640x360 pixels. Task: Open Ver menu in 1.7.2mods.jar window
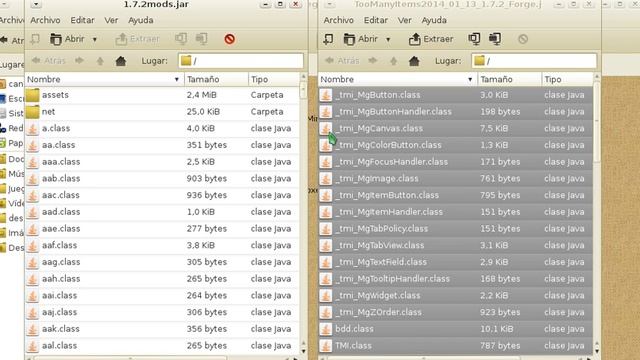point(111,20)
